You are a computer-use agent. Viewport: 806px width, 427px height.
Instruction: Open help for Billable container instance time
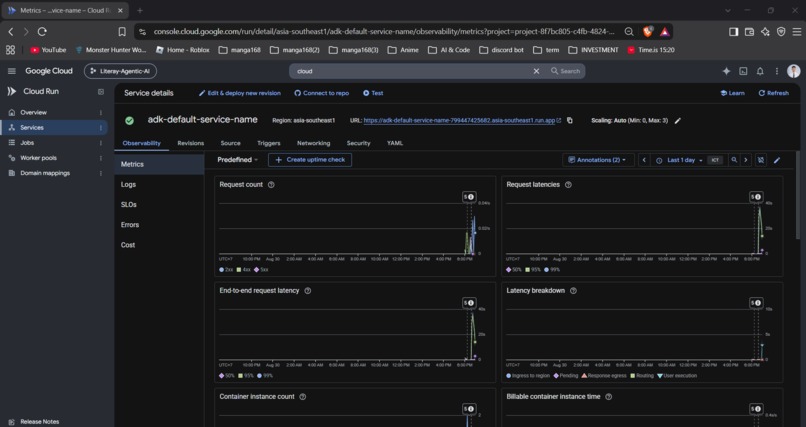tap(609, 396)
